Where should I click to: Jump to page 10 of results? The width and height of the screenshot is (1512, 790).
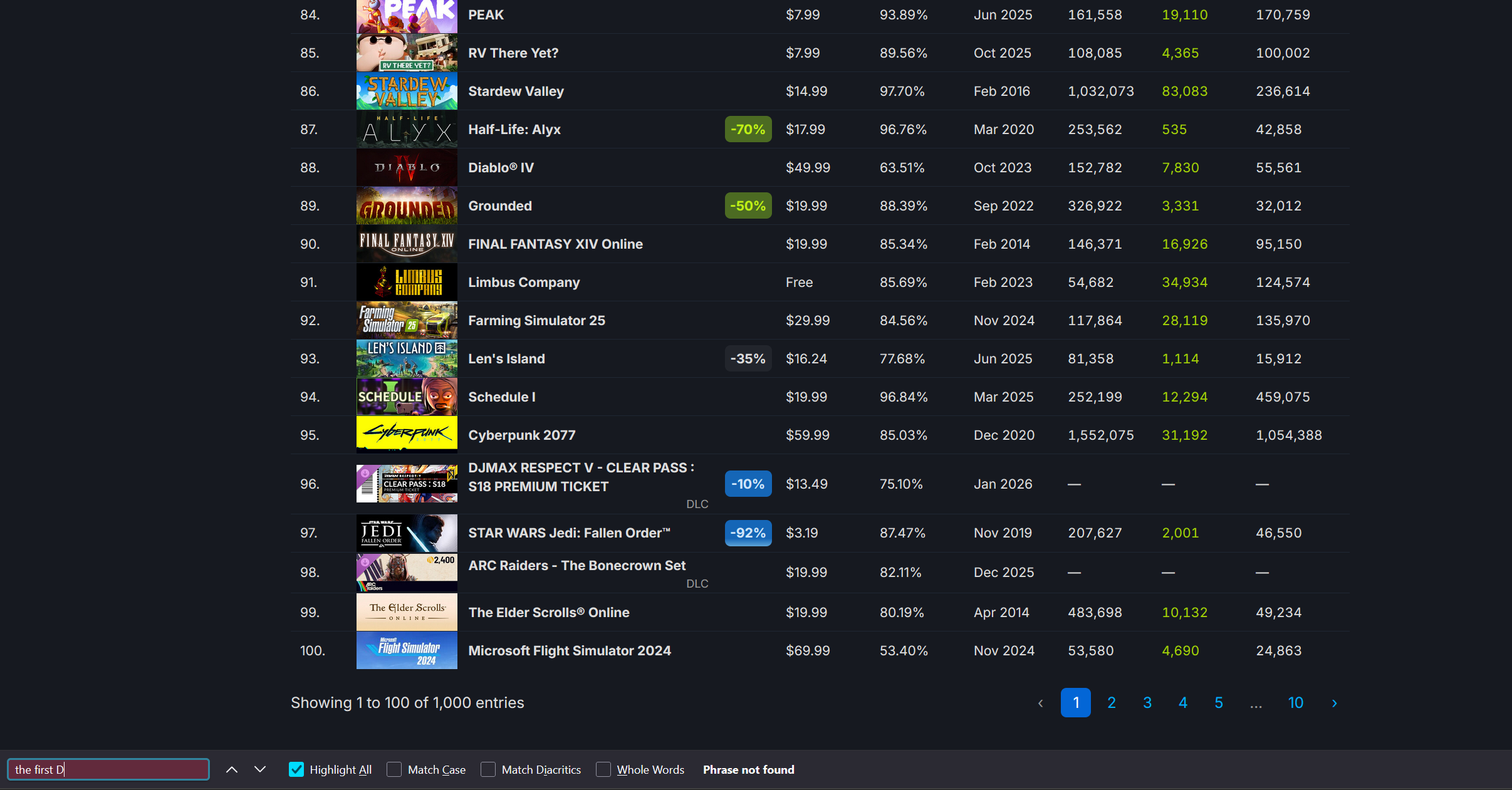pos(1295,703)
